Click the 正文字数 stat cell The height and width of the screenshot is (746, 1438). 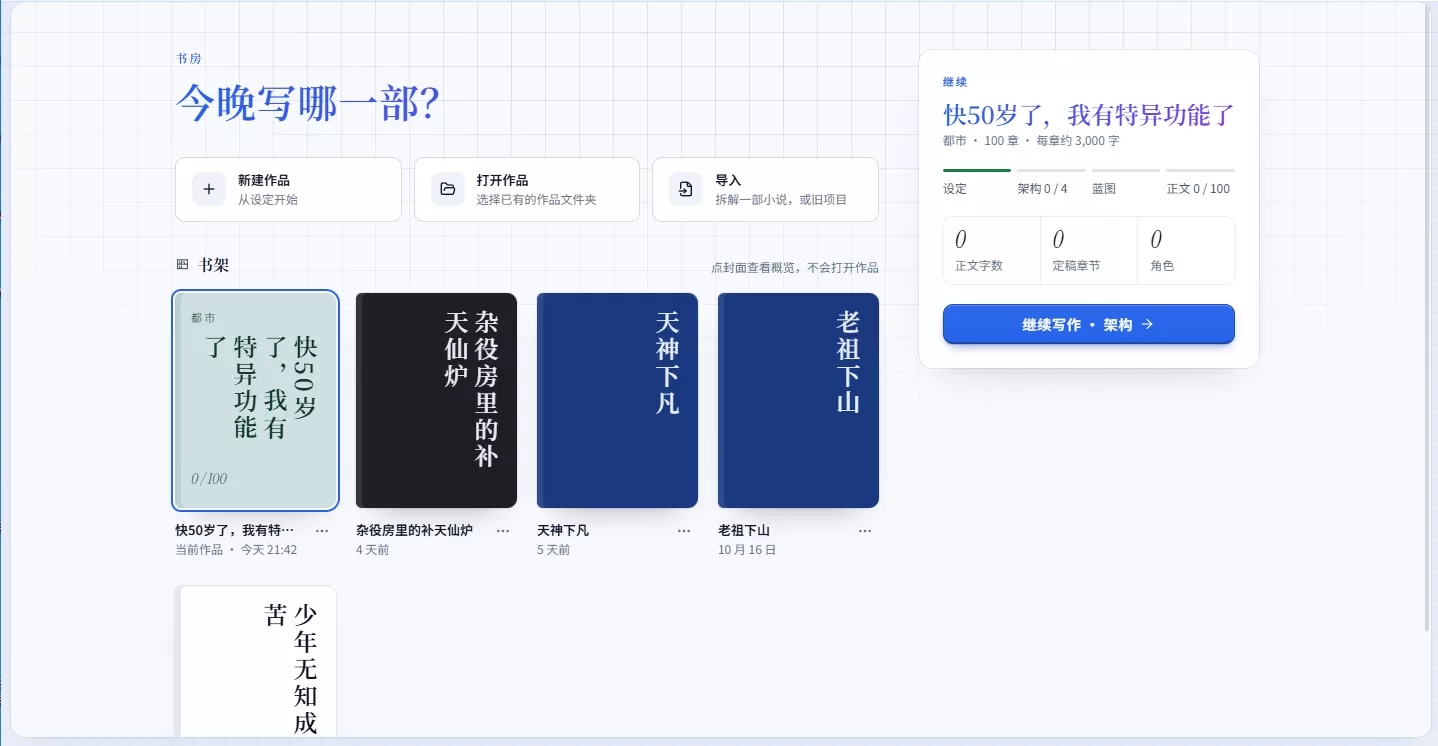(x=992, y=251)
